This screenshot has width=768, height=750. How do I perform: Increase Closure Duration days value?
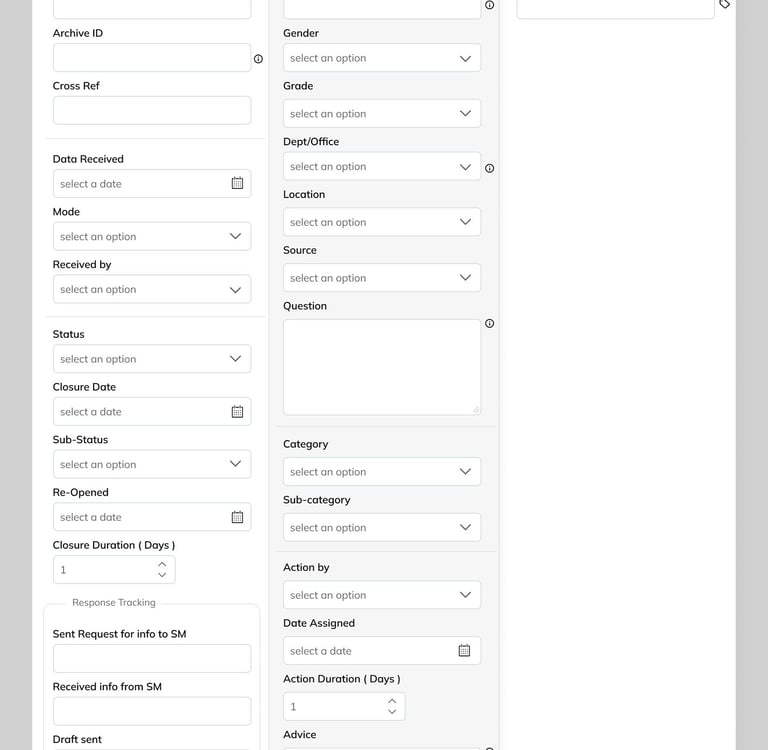[x=162, y=564]
